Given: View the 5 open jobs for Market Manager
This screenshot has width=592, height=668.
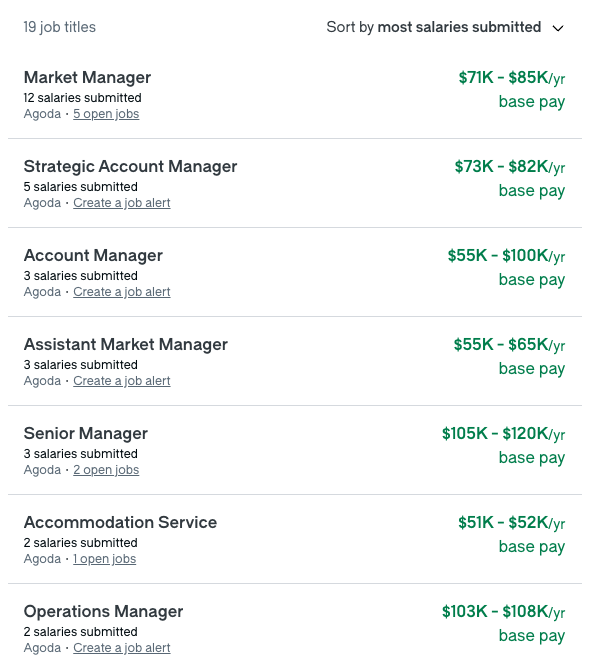Looking at the screenshot, I should [x=106, y=114].
